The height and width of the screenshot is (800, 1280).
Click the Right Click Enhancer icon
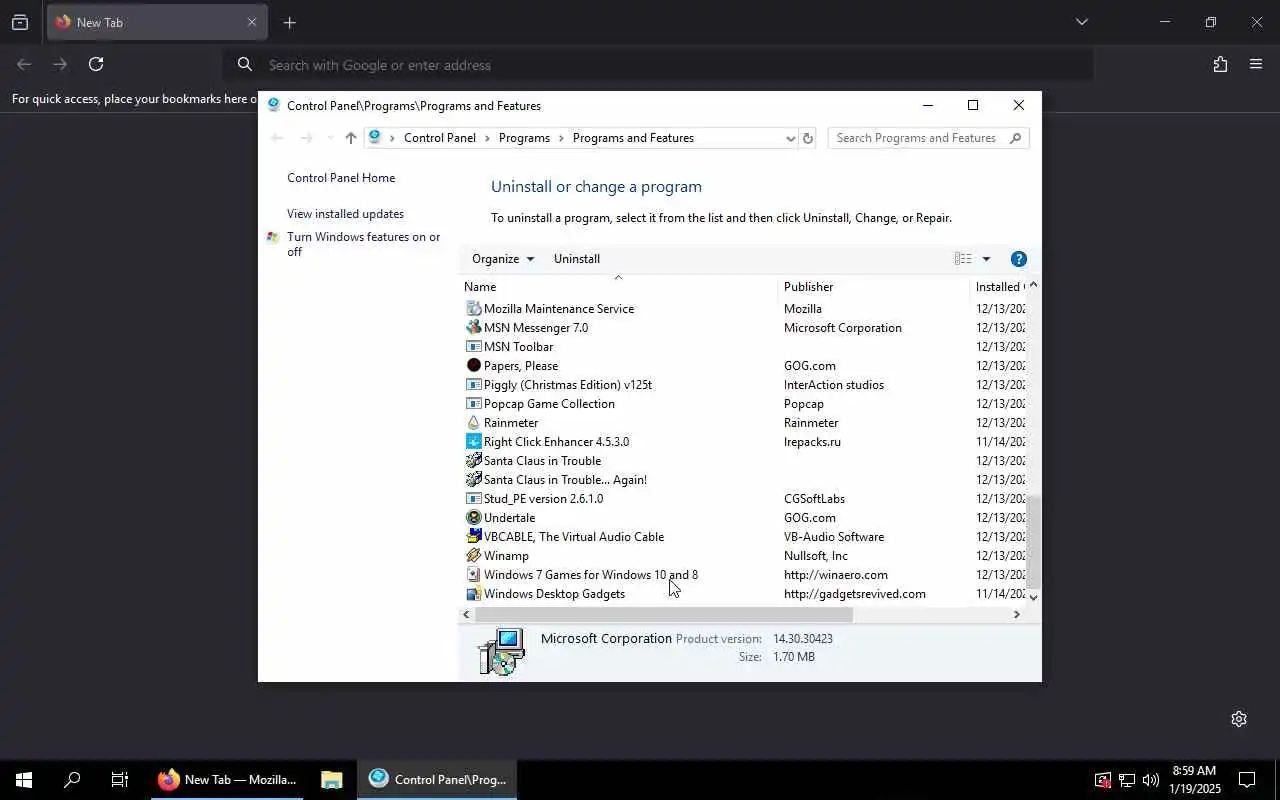(474, 441)
